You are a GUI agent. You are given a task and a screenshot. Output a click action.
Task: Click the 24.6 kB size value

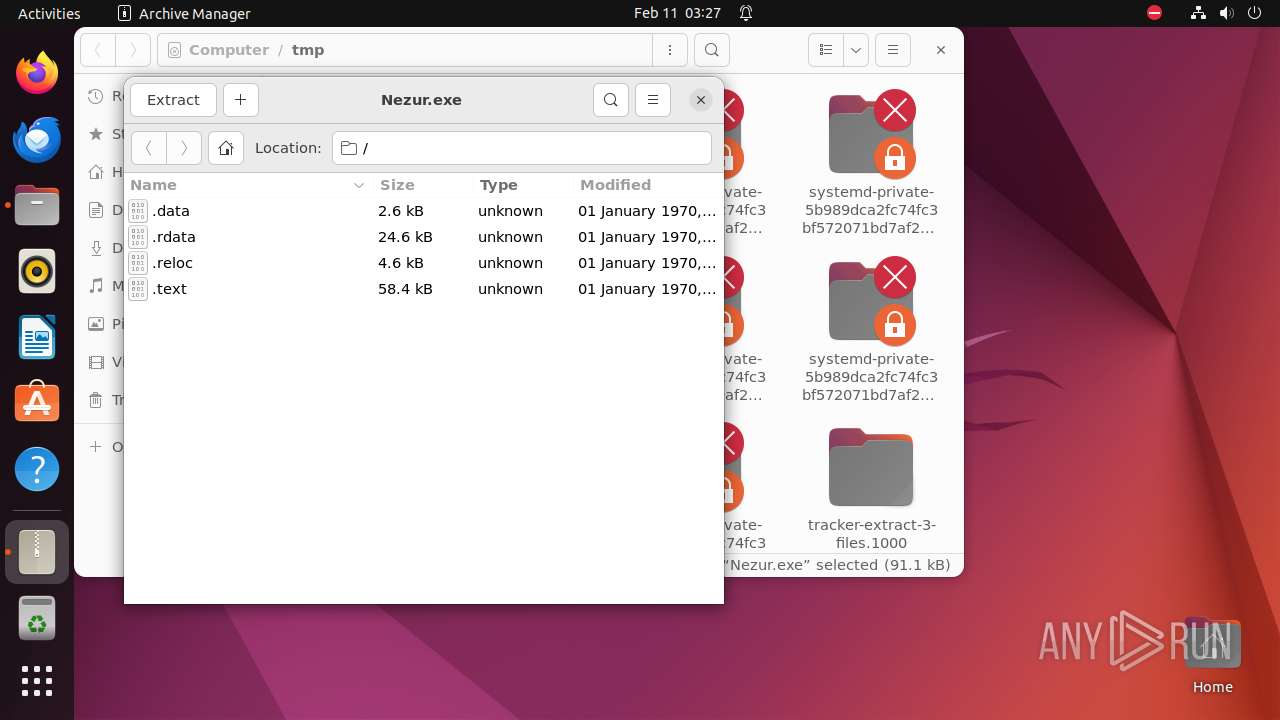click(405, 237)
